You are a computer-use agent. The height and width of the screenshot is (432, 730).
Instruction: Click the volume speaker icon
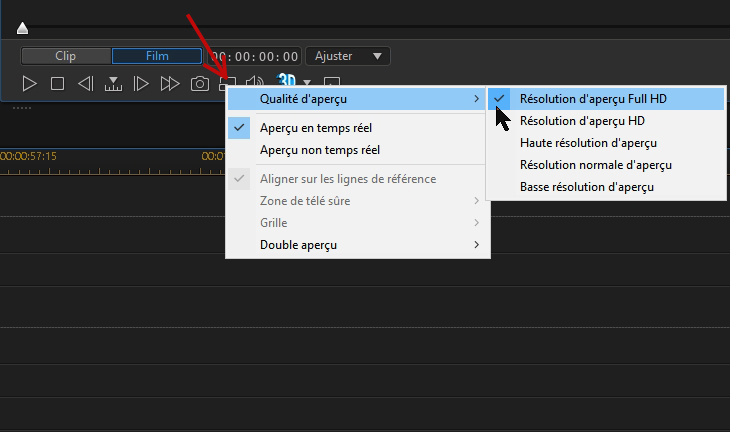tap(255, 84)
